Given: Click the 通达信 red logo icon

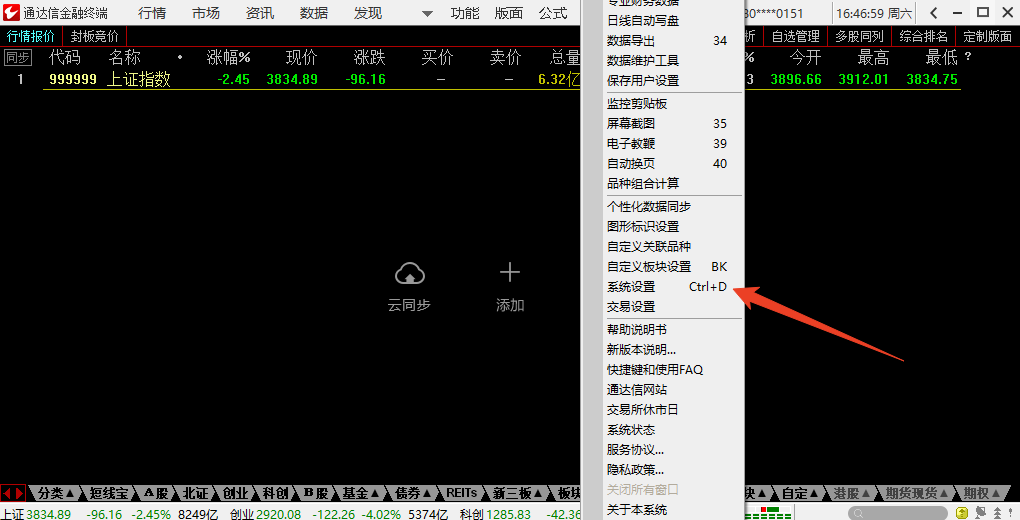Looking at the screenshot, I should (x=11, y=12).
